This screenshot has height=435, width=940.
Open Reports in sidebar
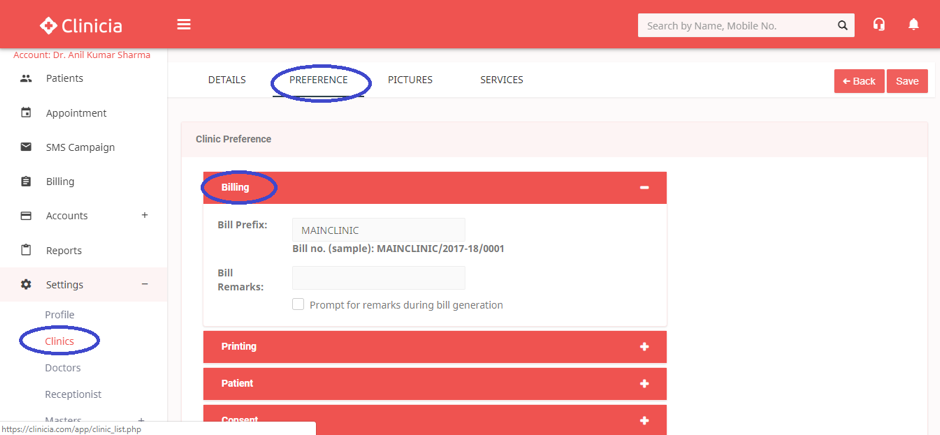(x=64, y=250)
